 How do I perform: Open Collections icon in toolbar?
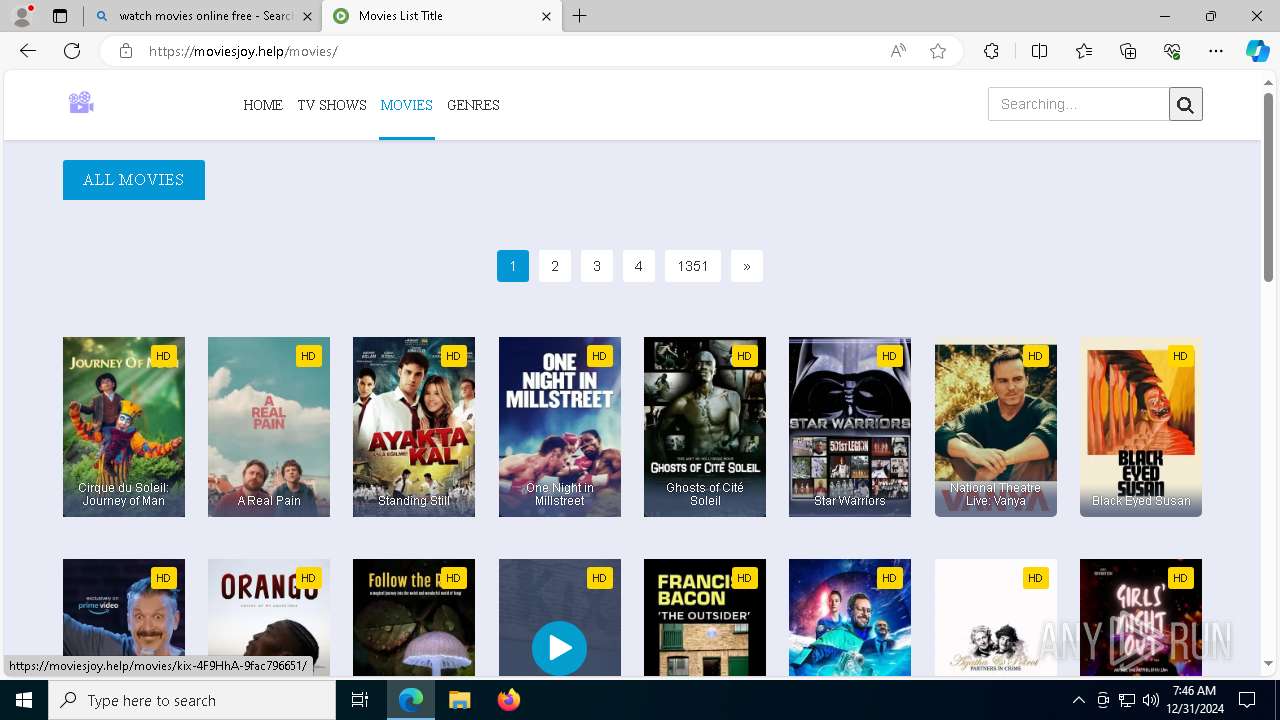click(x=1128, y=51)
